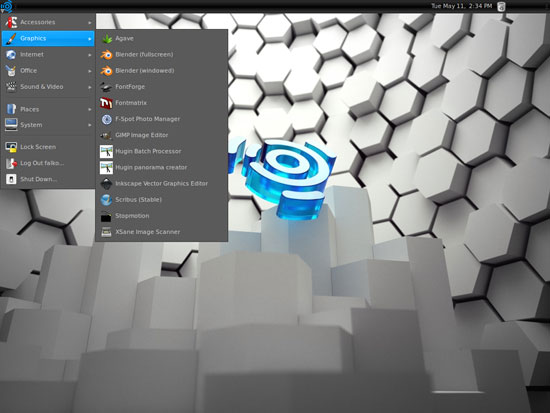Open the System menu
The height and width of the screenshot is (413, 550).
click(x=48, y=125)
